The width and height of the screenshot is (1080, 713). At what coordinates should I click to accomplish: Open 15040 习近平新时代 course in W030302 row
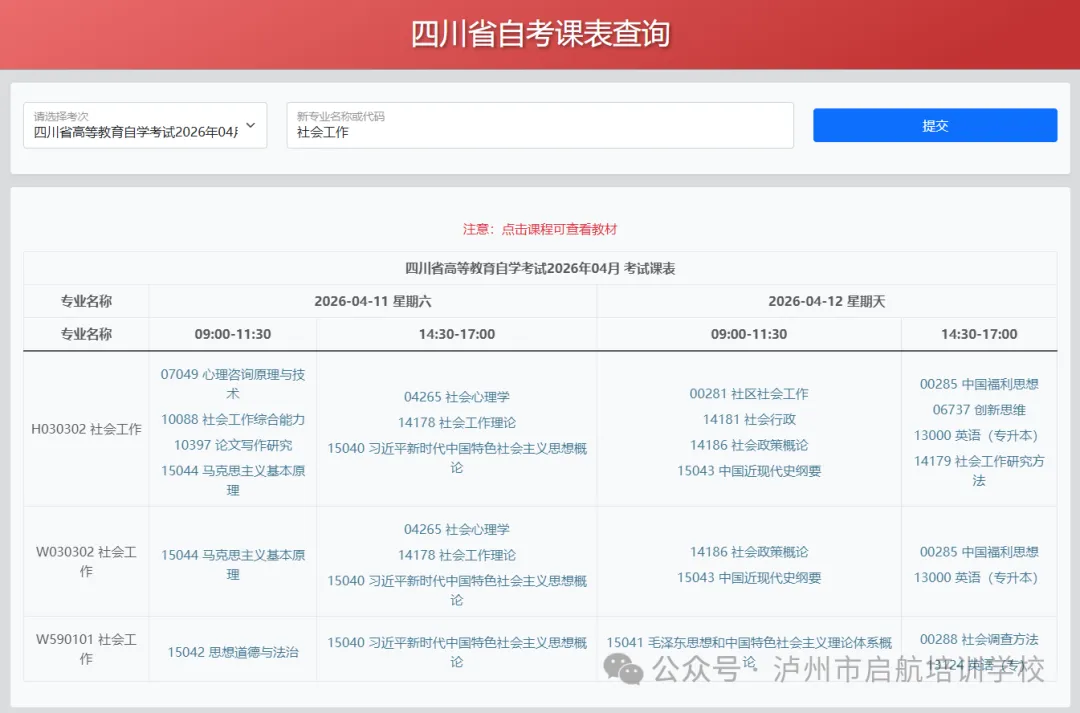pyautogui.click(x=457, y=590)
